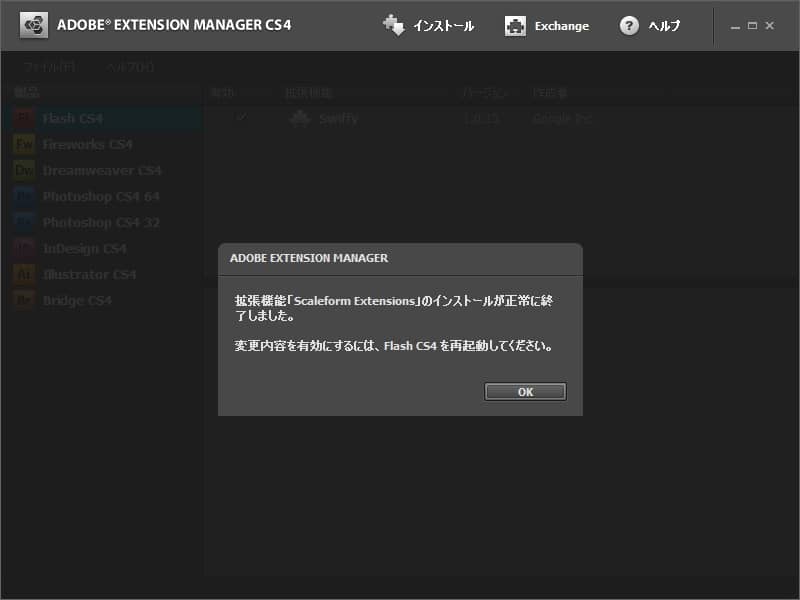
Task: Maximize the Extension Manager window
Action: click(x=752, y=26)
